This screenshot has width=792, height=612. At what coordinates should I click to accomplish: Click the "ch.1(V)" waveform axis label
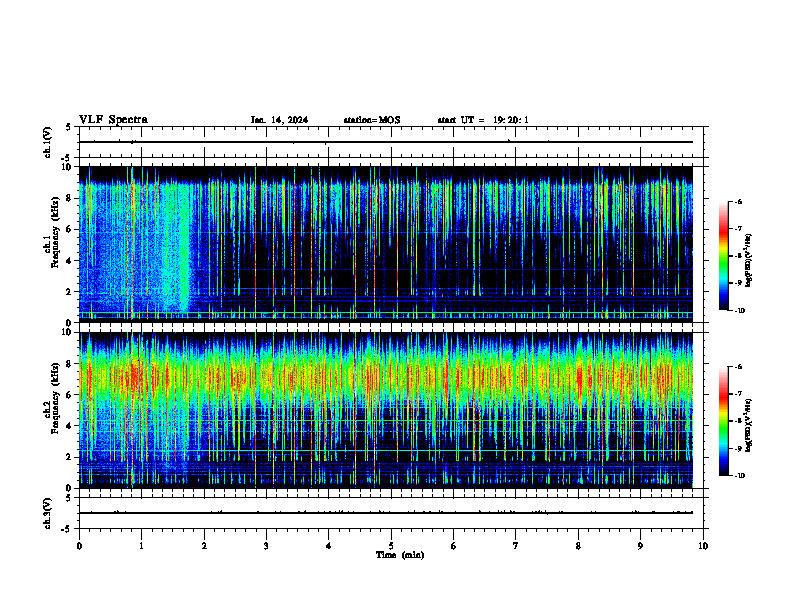47,142
